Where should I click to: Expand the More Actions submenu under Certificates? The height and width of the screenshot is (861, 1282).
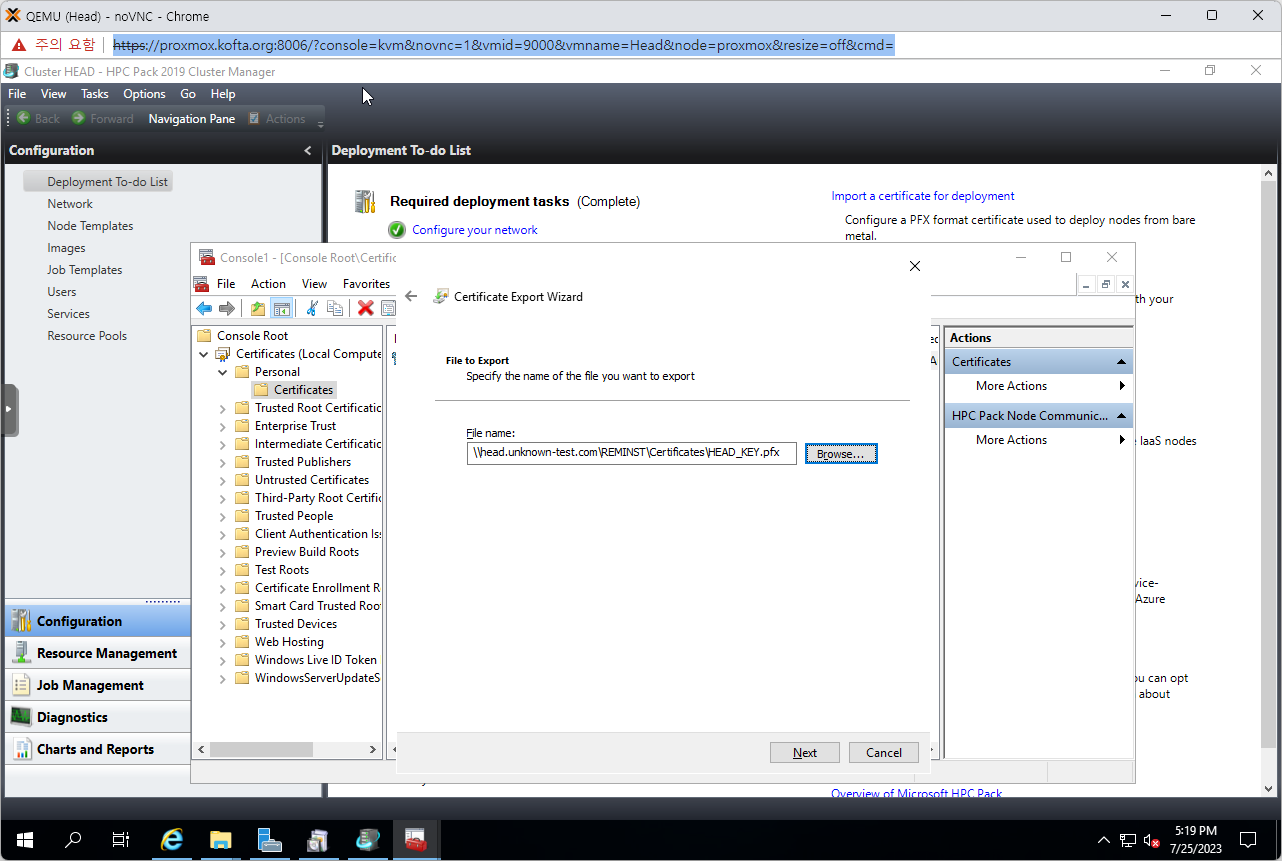(1122, 386)
